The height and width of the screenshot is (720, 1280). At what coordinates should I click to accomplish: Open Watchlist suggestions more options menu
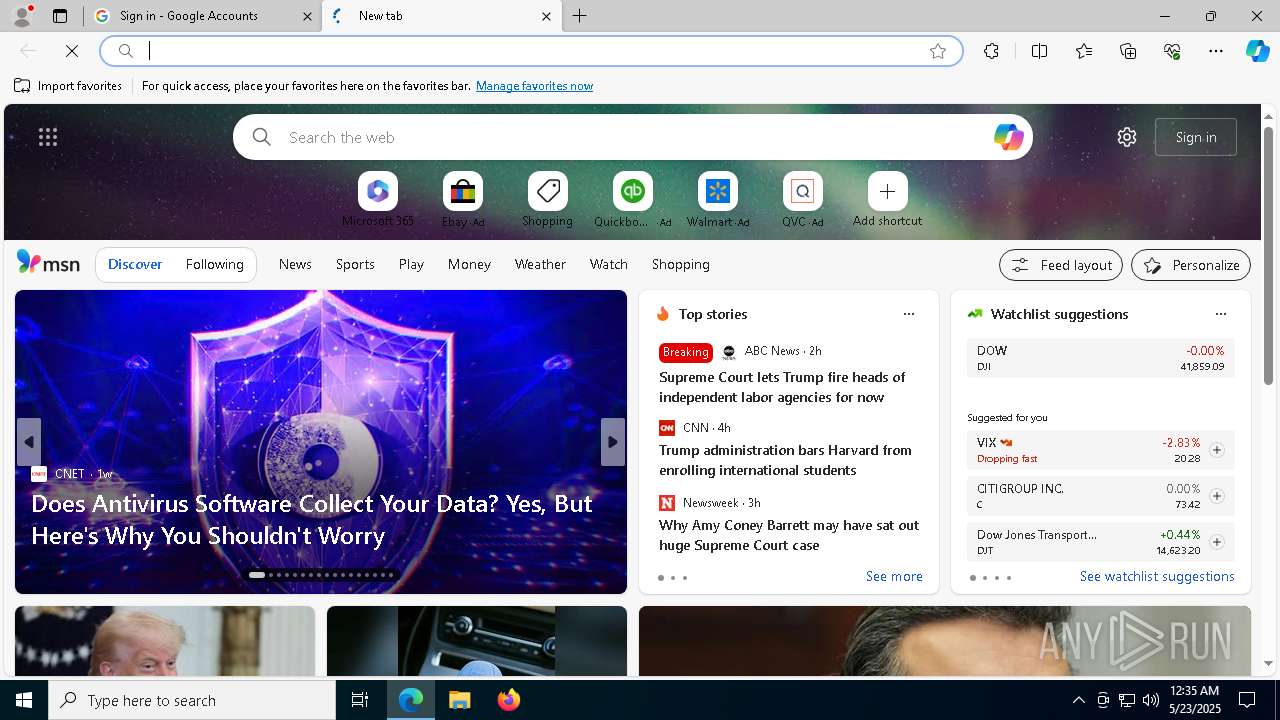point(1221,314)
